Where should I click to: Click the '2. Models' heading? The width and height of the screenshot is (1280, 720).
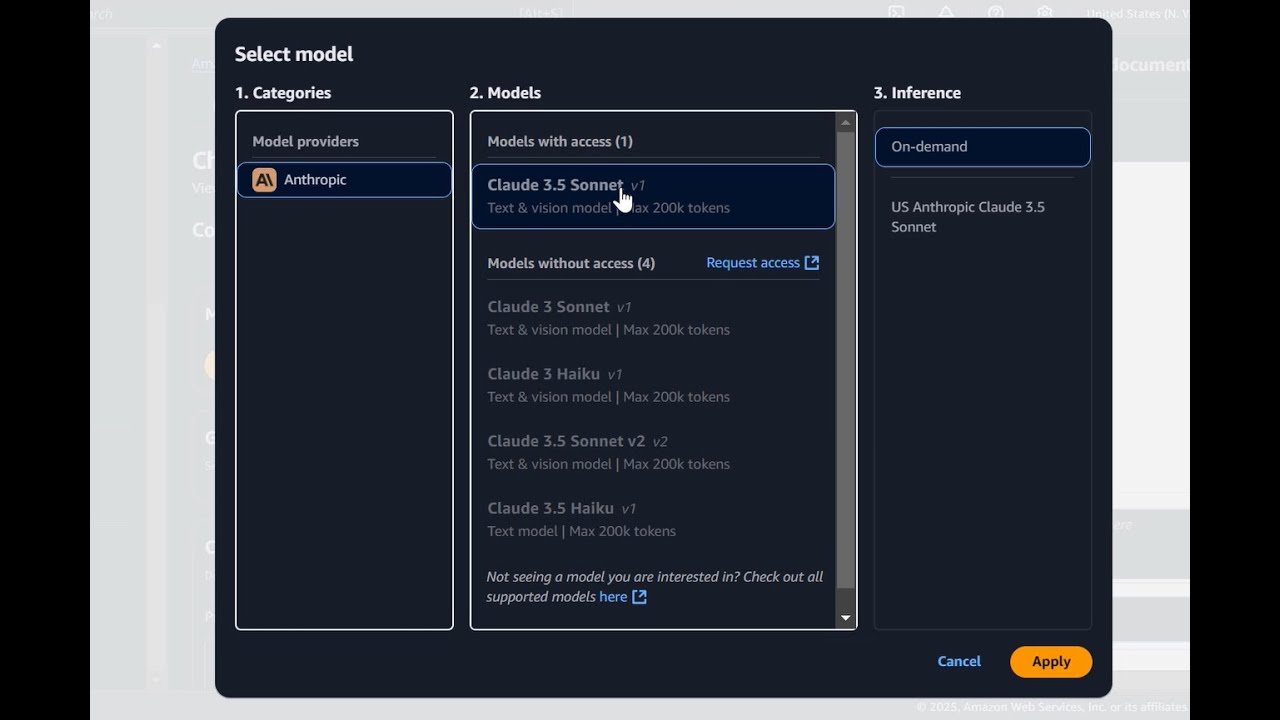[505, 93]
